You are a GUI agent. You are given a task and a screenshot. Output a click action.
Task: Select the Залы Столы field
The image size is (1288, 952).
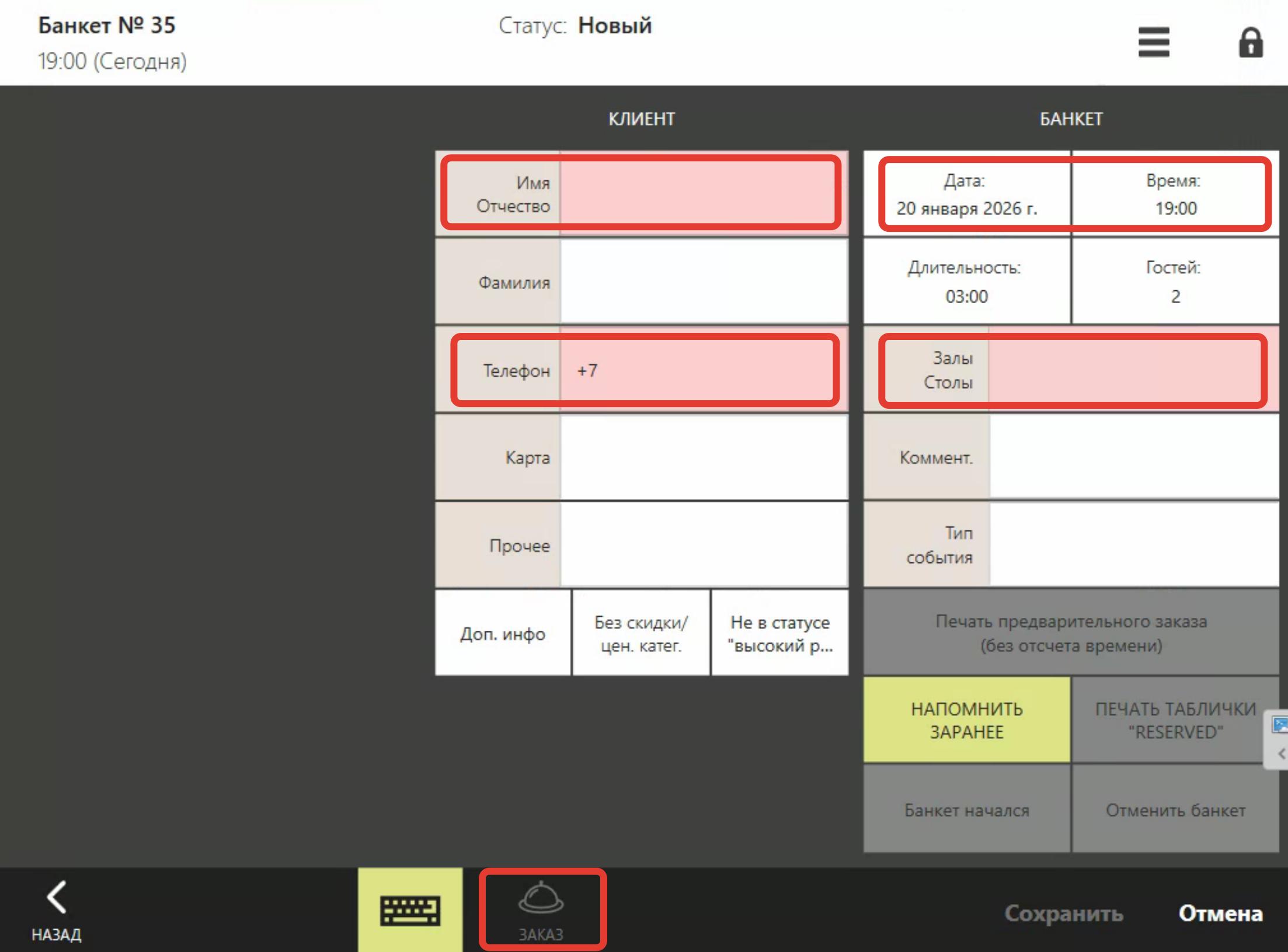1133,370
